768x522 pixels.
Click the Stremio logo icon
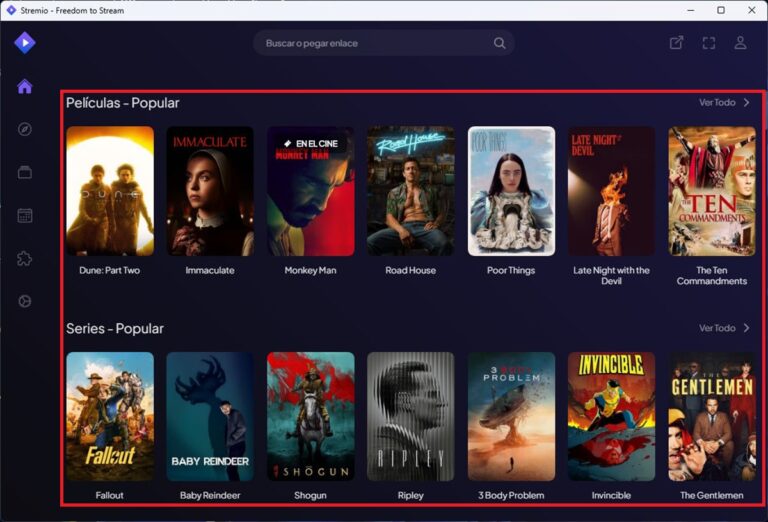coord(24,43)
